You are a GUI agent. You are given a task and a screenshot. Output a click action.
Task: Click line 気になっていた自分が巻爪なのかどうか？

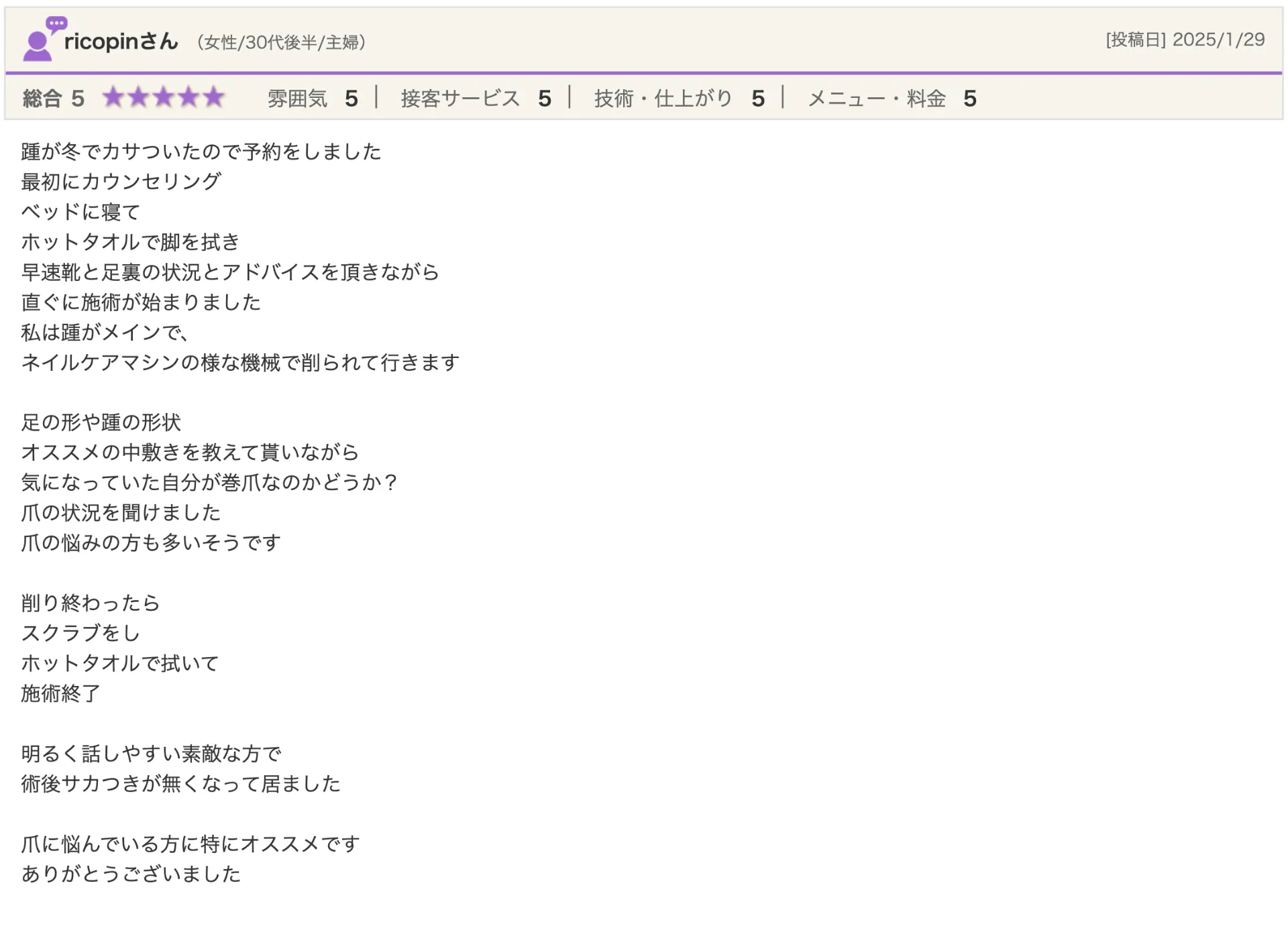pos(211,483)
